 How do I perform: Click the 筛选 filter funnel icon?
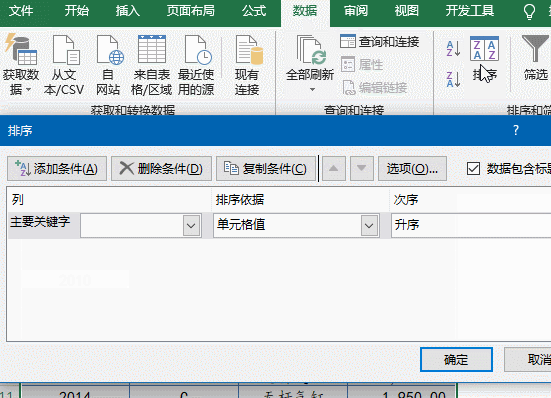(x=536, y=48)
